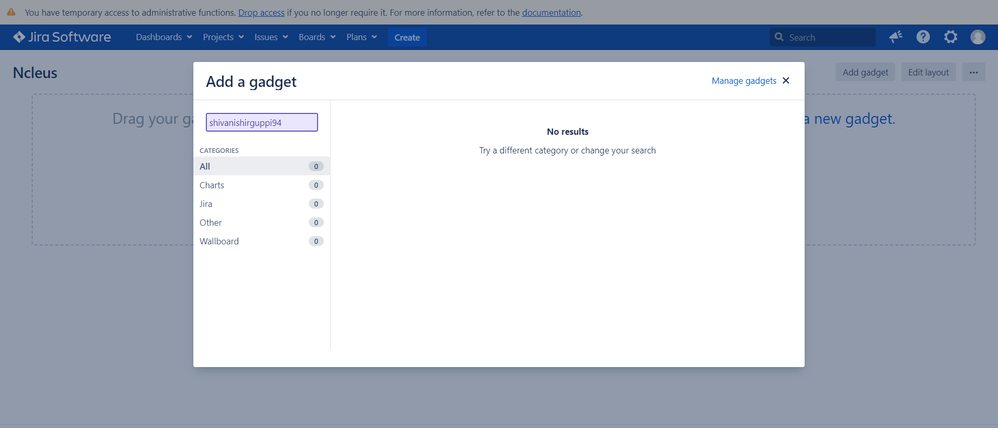This screenshot has width=998, height=428.
Task: Expand the Plans menu
Action: coord(362,37)
